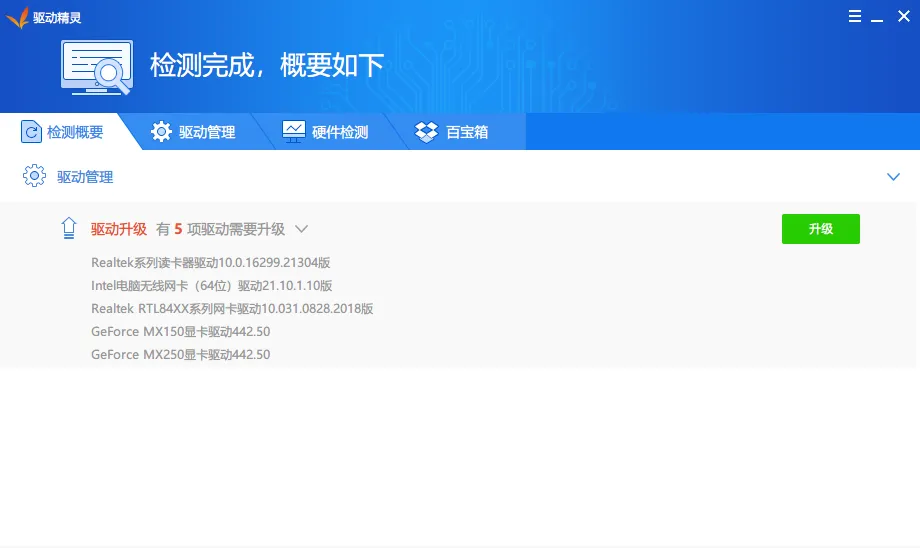Select GeForce MX250显卡驱动442.50 entry

tap(181, 354)
